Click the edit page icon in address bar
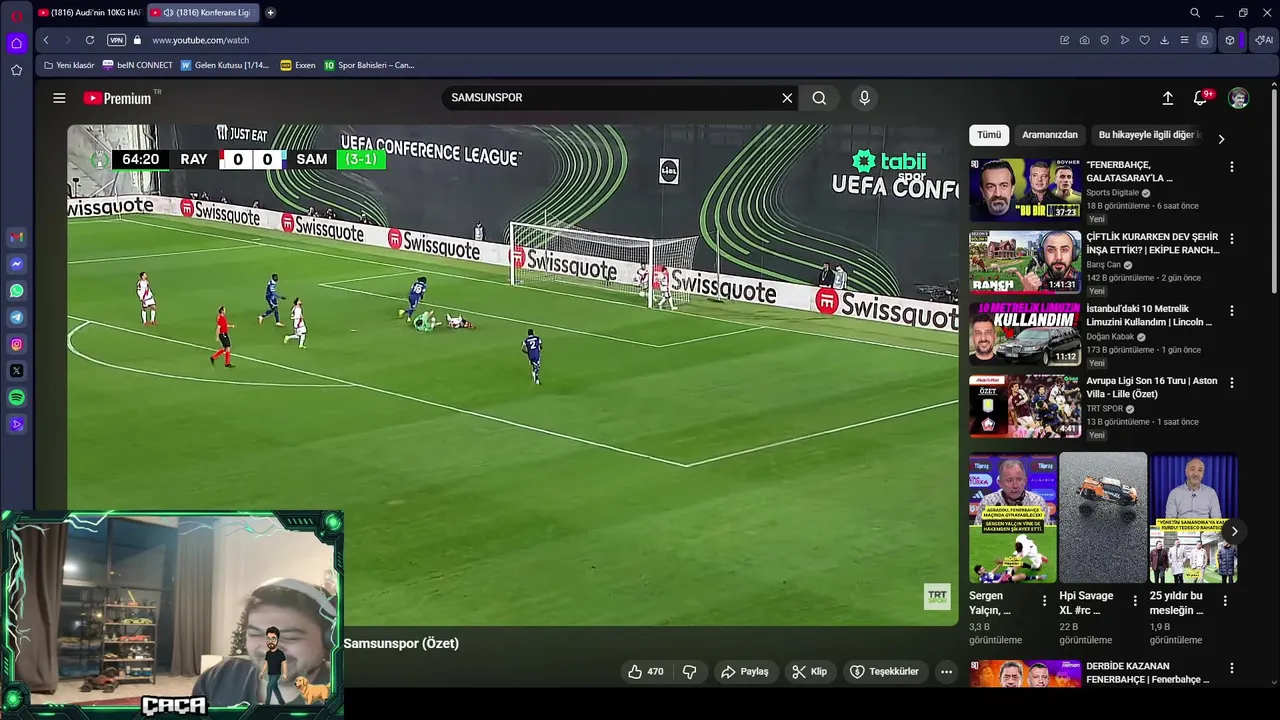1280x720 pixels. (1065, 40)
